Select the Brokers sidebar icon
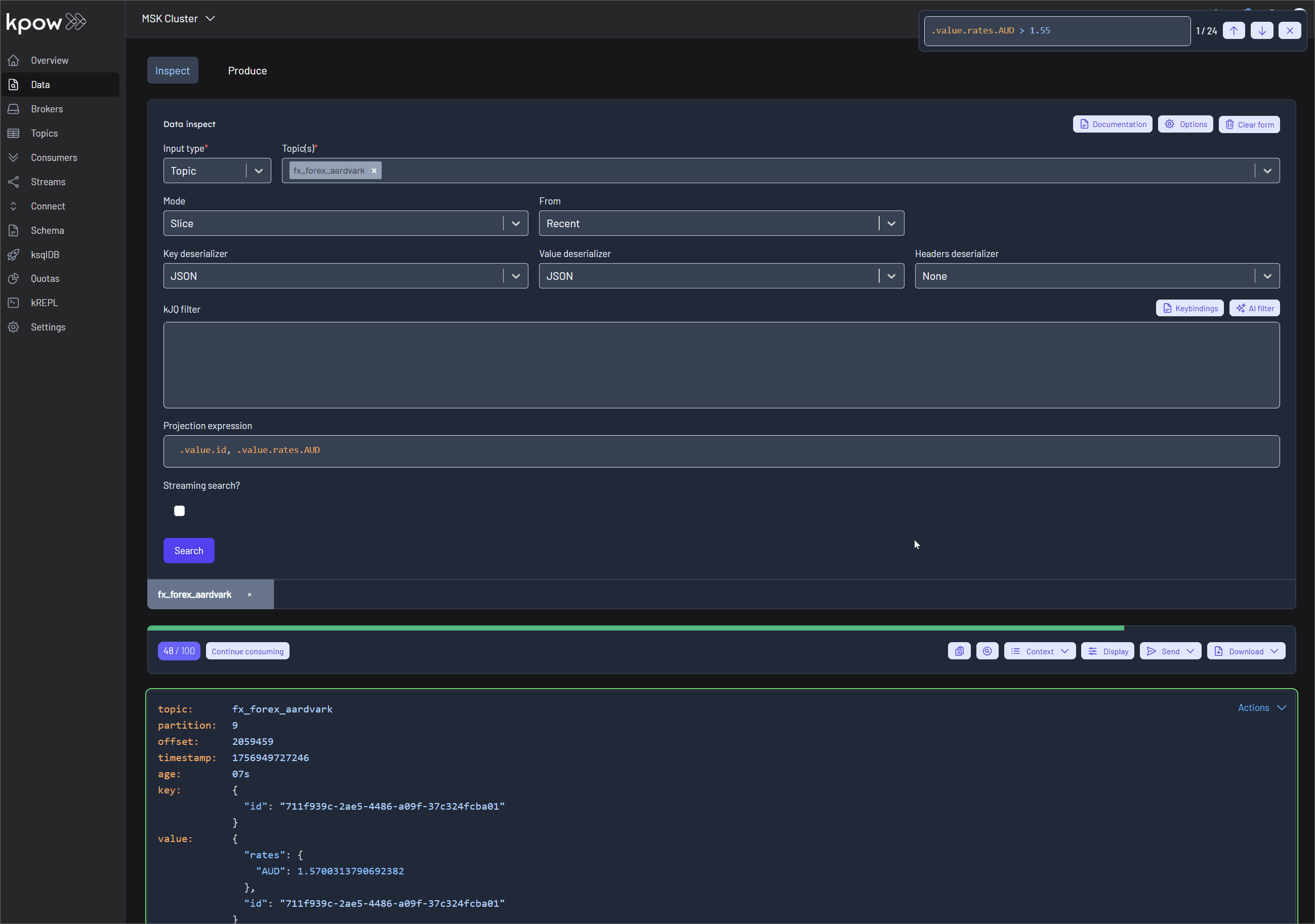This screenshot has width=1315, height=924. tap(14, 109)
